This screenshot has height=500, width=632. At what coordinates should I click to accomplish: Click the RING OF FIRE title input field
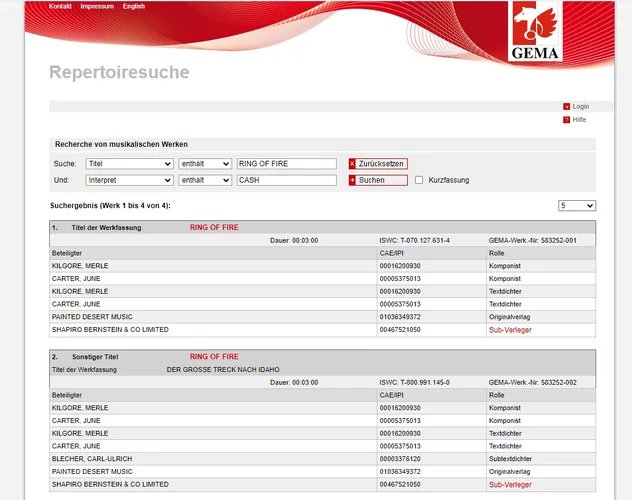[286, 164]
